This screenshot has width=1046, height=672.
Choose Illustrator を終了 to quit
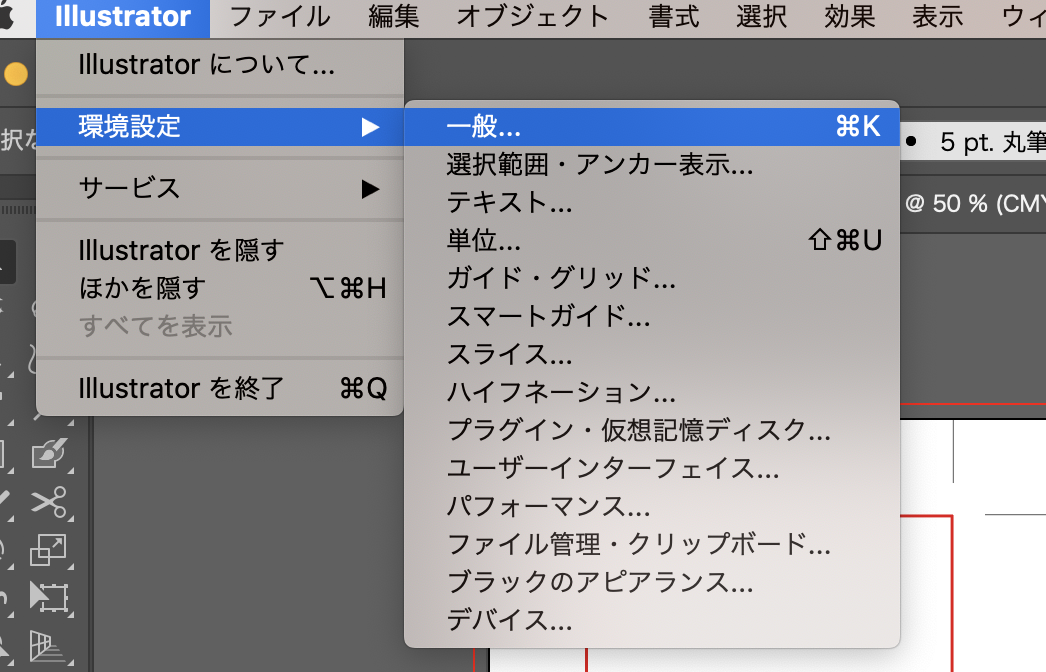(219, 388)
